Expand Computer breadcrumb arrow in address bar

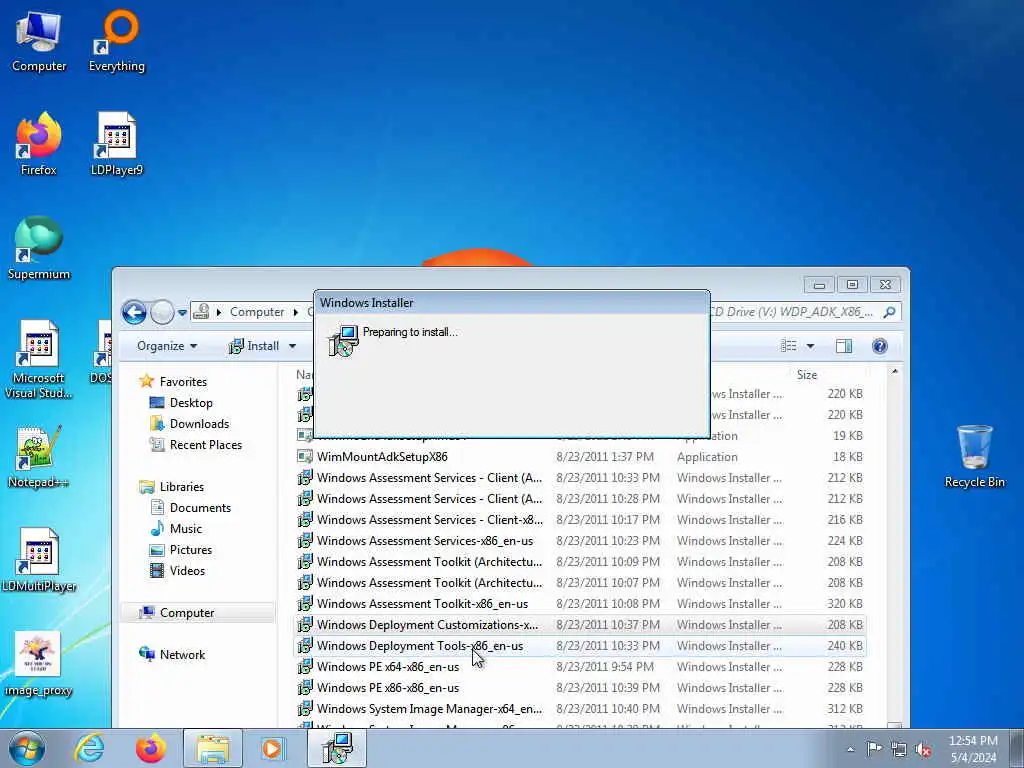(296, 312)
